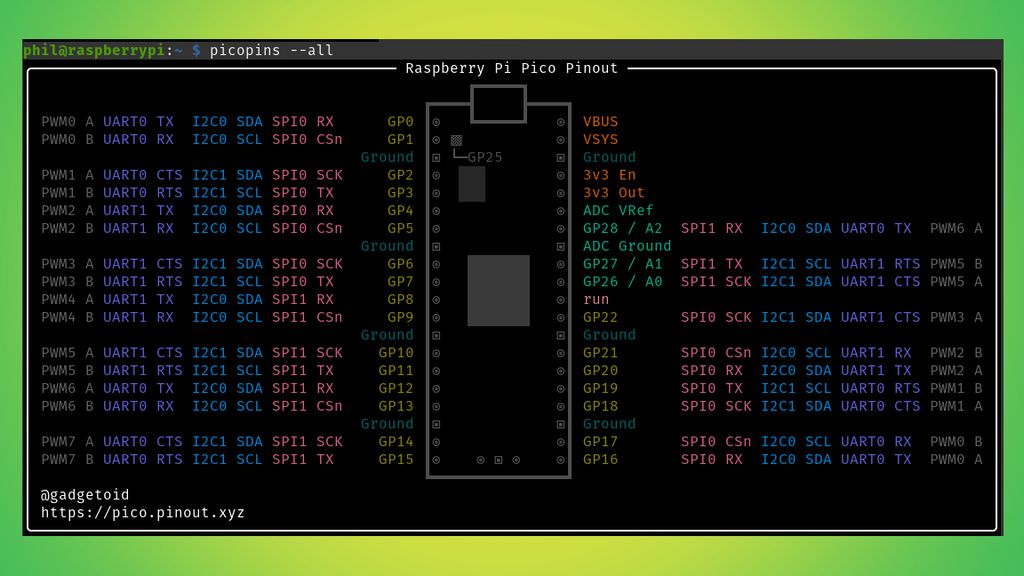Select the USB connector at the board's top
This screenshot has width=1024, height=576.
(500, 102)
